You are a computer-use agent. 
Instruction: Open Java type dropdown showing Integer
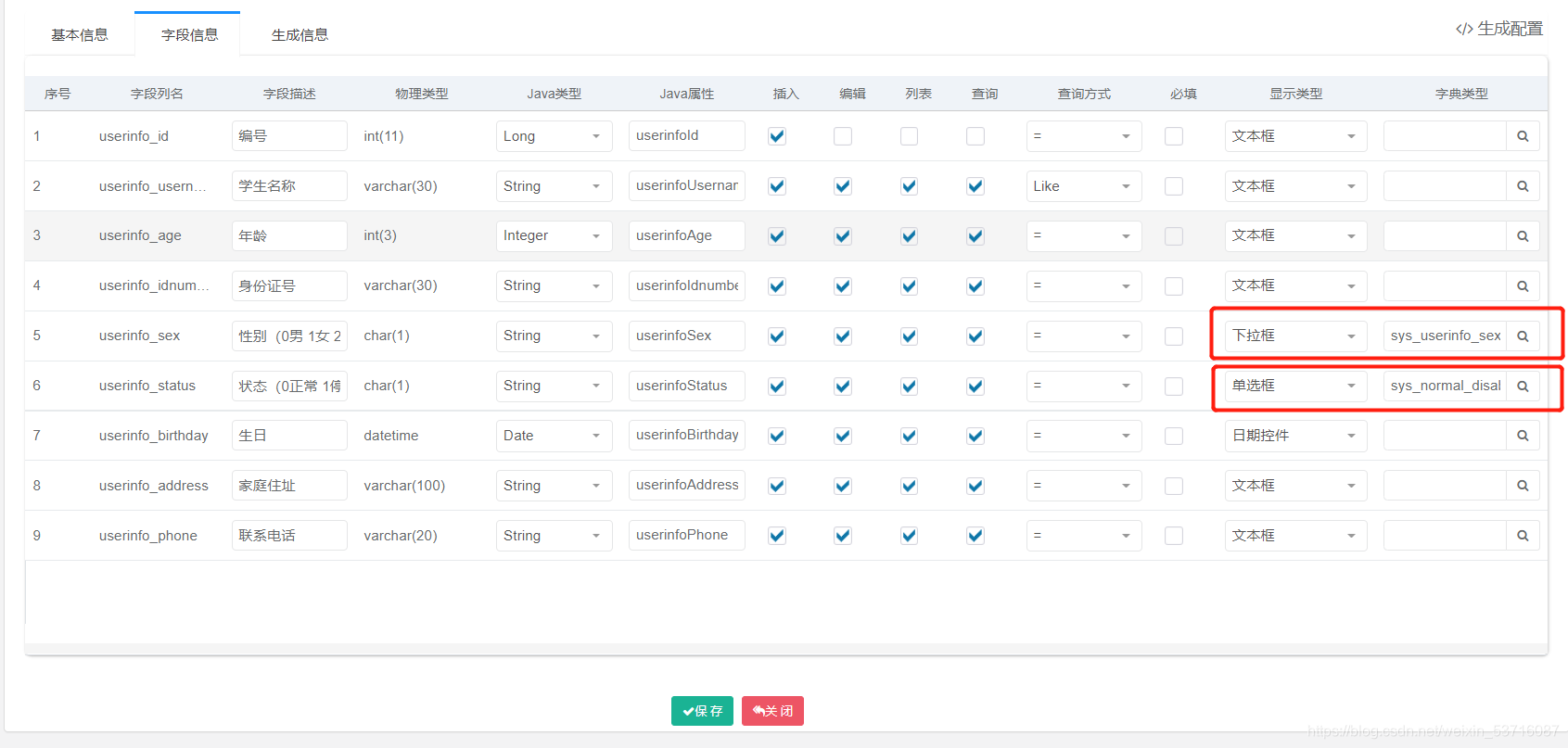tap(555, 236)
